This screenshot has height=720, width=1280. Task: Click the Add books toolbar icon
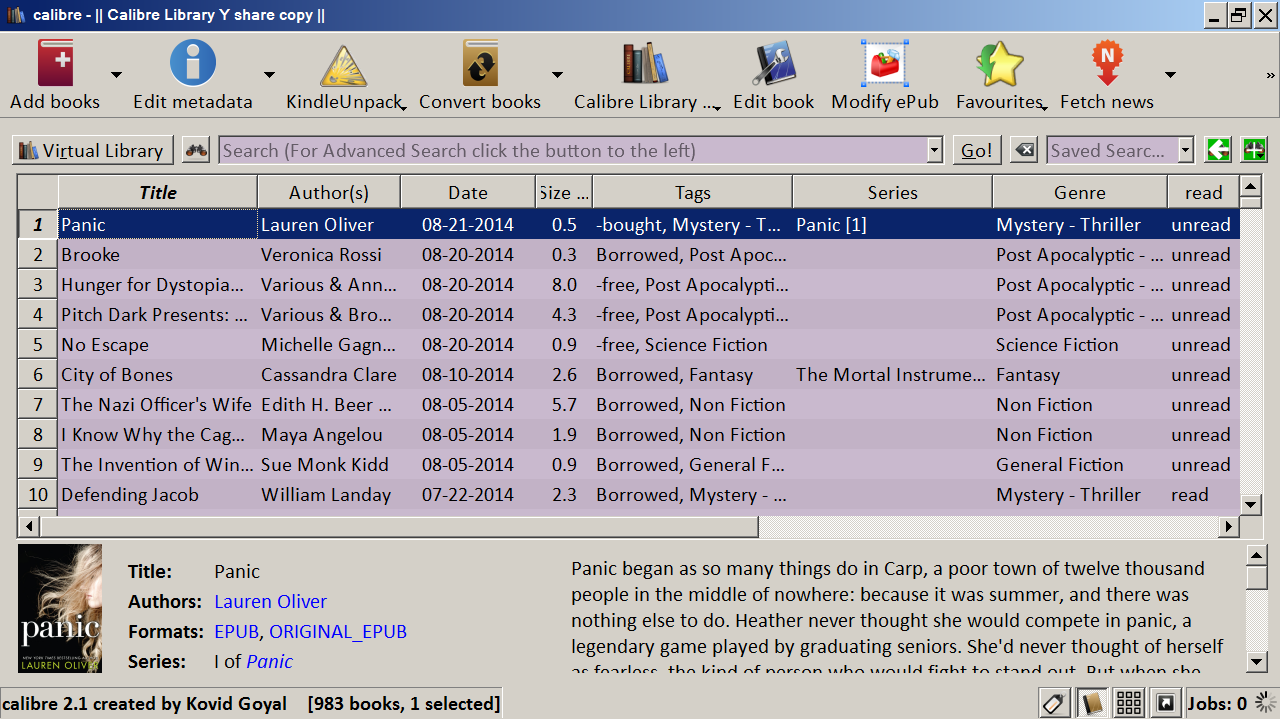click(x=56, y=64)
